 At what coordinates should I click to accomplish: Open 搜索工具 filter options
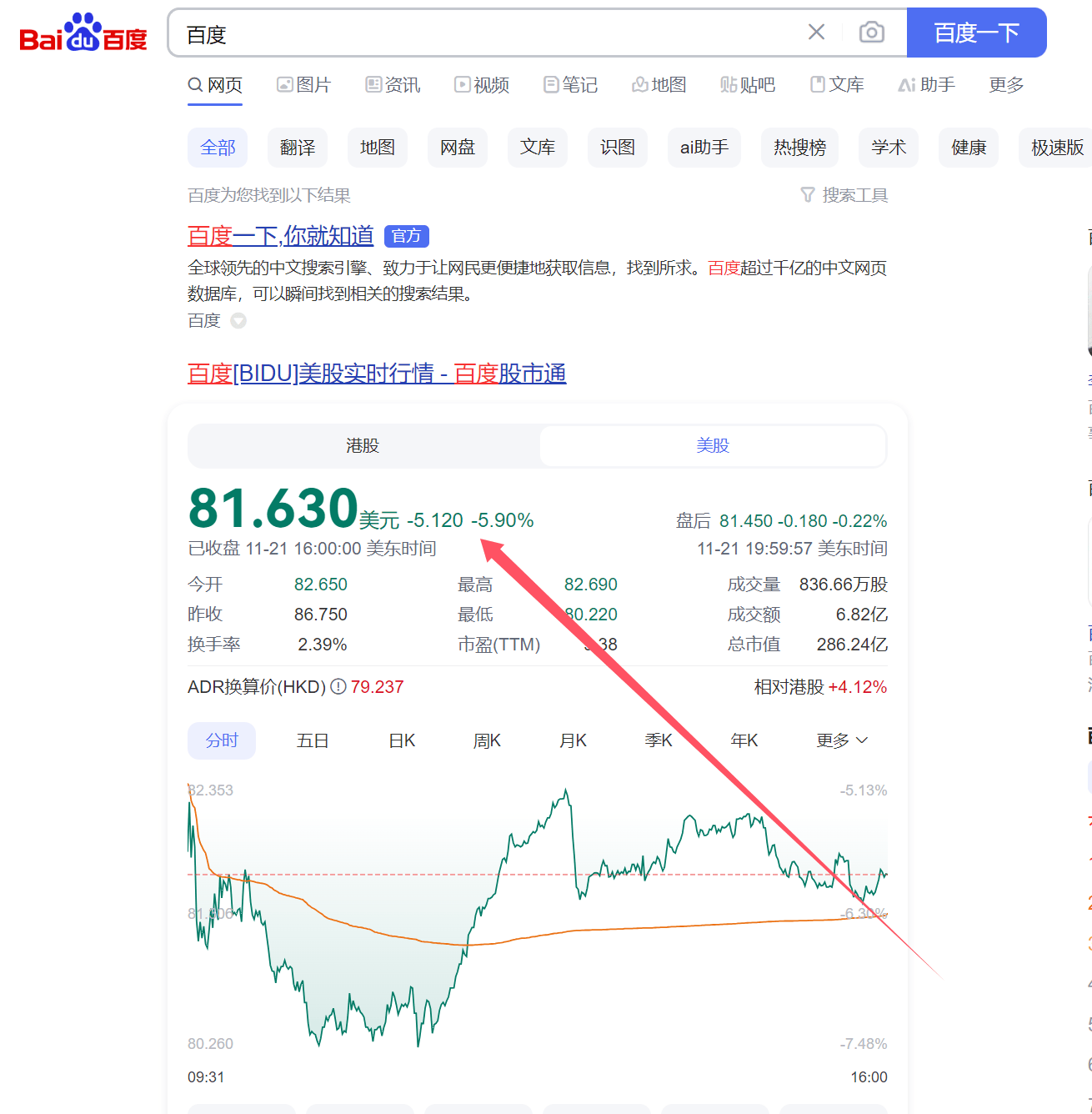844,195
